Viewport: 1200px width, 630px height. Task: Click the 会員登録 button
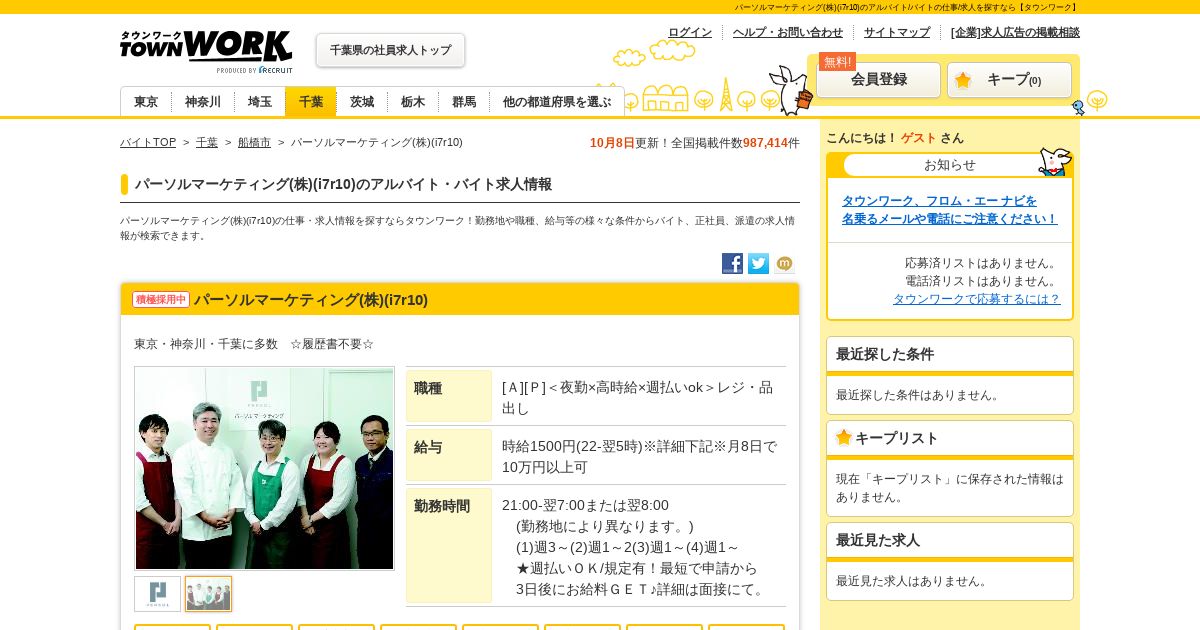click(x=879, y=80)
